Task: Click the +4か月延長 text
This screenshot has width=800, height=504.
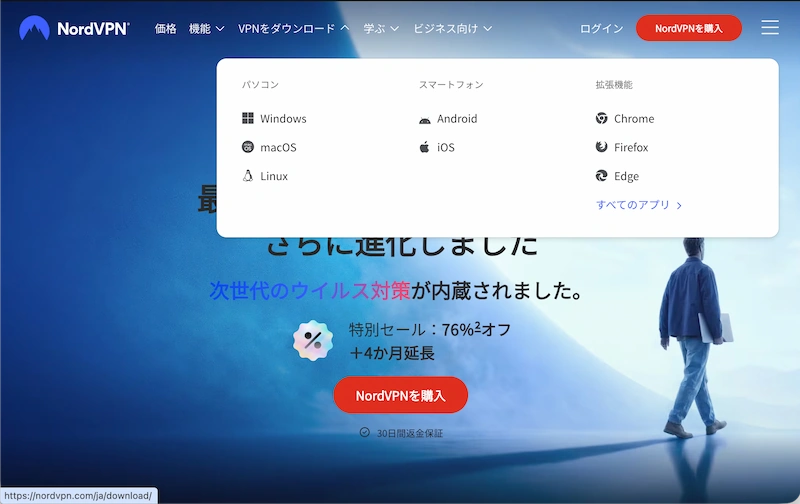Action: click(x=392, y=353)
